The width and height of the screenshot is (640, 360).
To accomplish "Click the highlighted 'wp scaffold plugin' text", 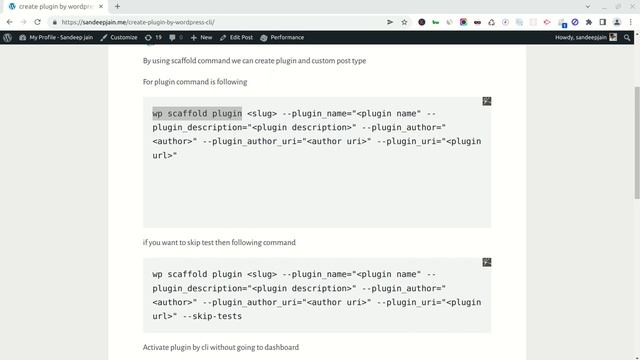I will pos(197,113).
